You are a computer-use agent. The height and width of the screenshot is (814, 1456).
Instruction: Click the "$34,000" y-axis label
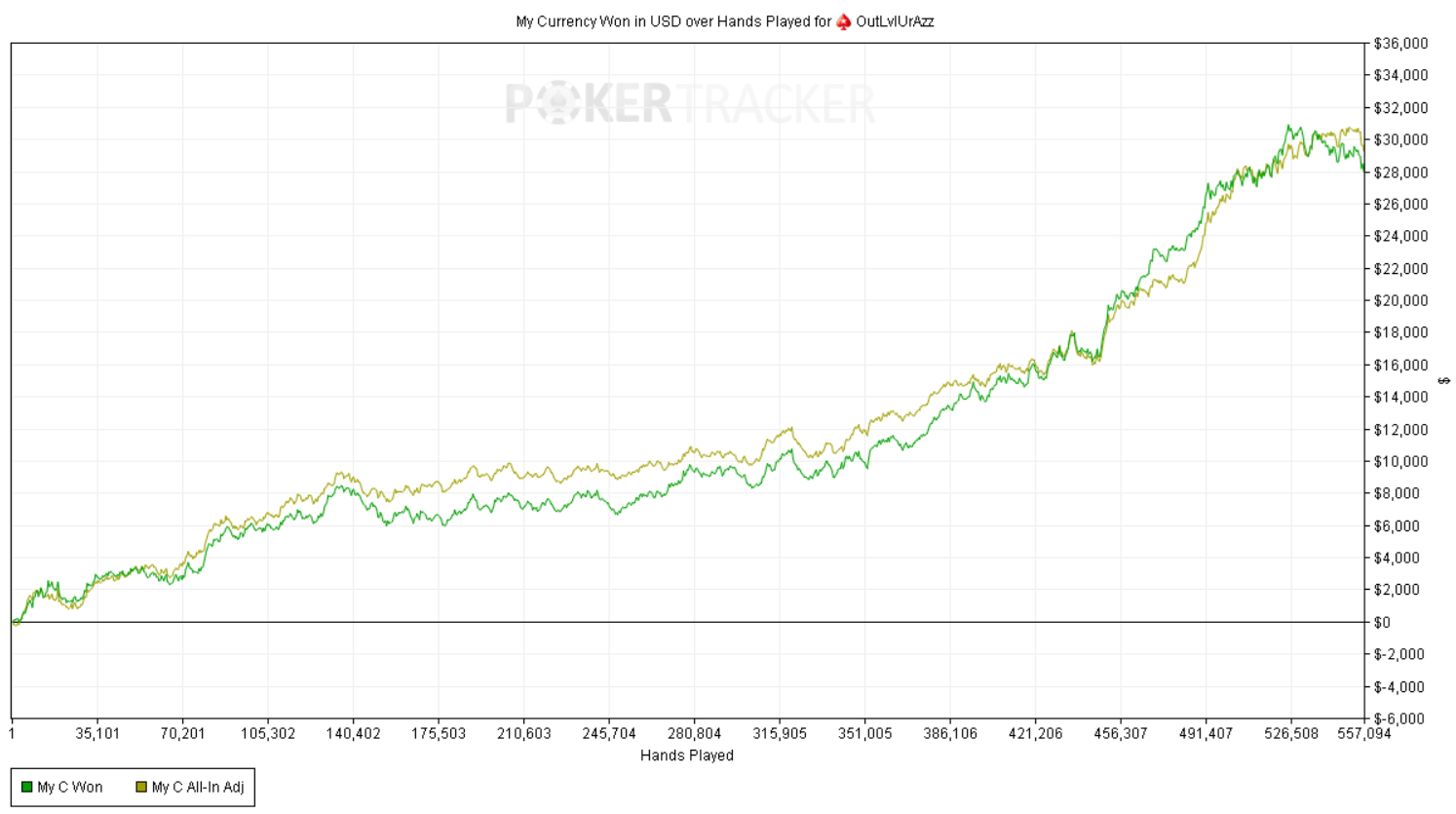[1400, 75]
